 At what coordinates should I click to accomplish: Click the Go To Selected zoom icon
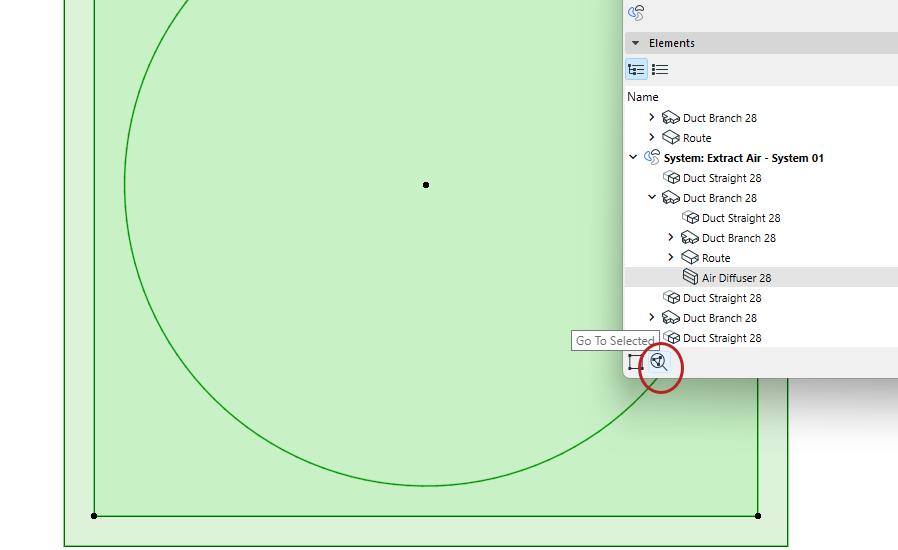point(659,362)
